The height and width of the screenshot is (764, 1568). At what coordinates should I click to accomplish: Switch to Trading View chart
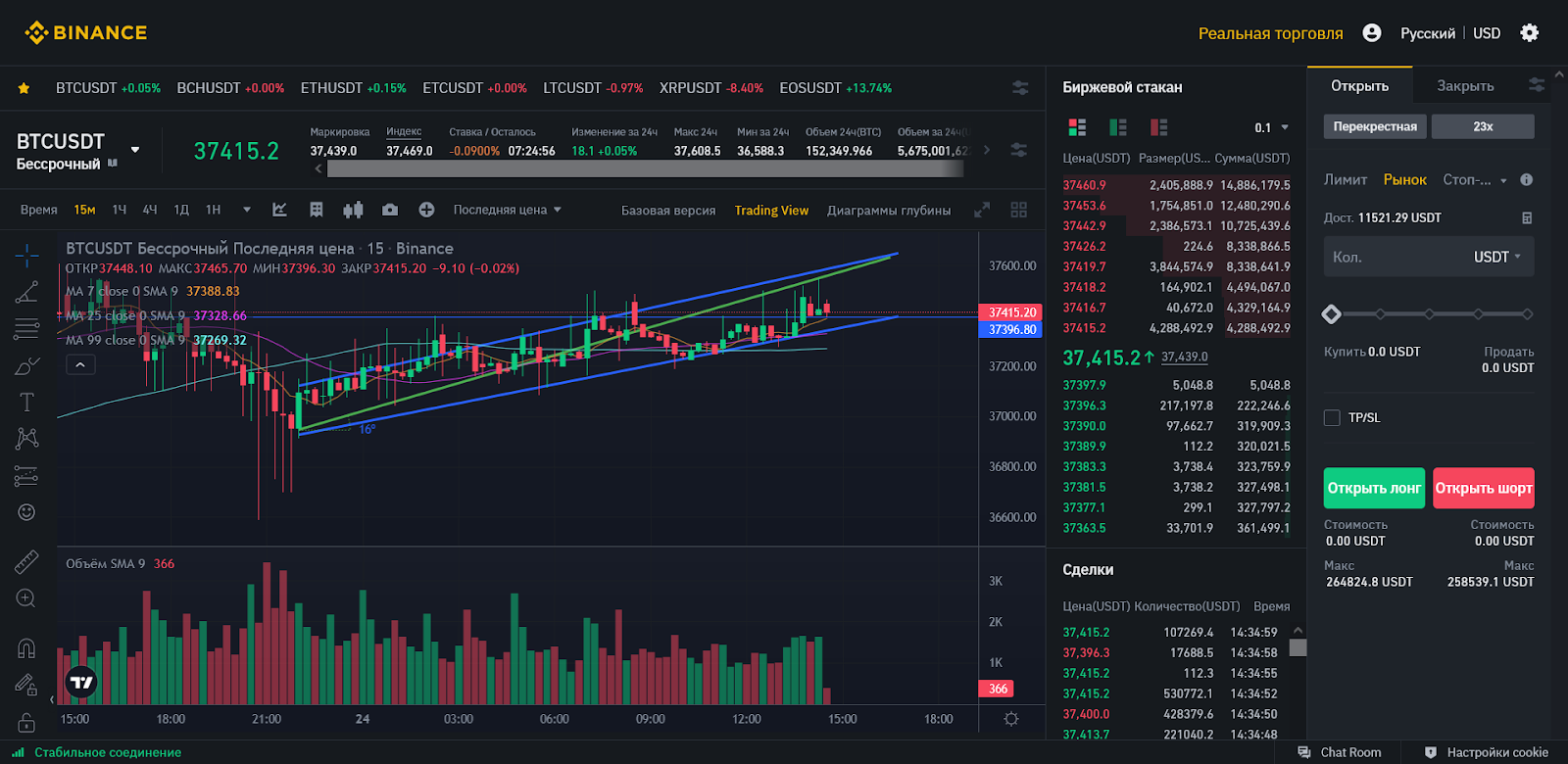[771, 210]
